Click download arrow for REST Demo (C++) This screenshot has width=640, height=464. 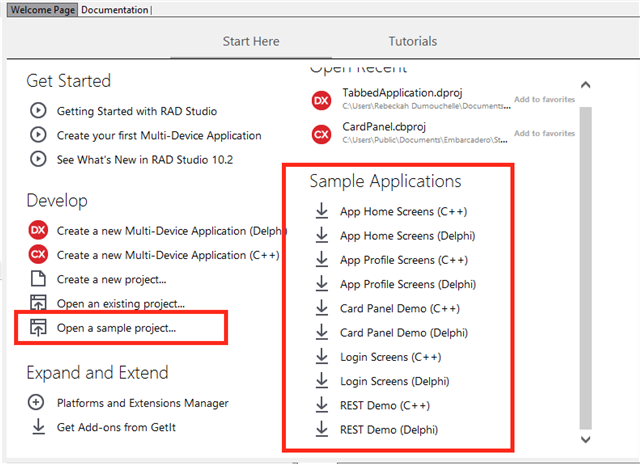322,404
